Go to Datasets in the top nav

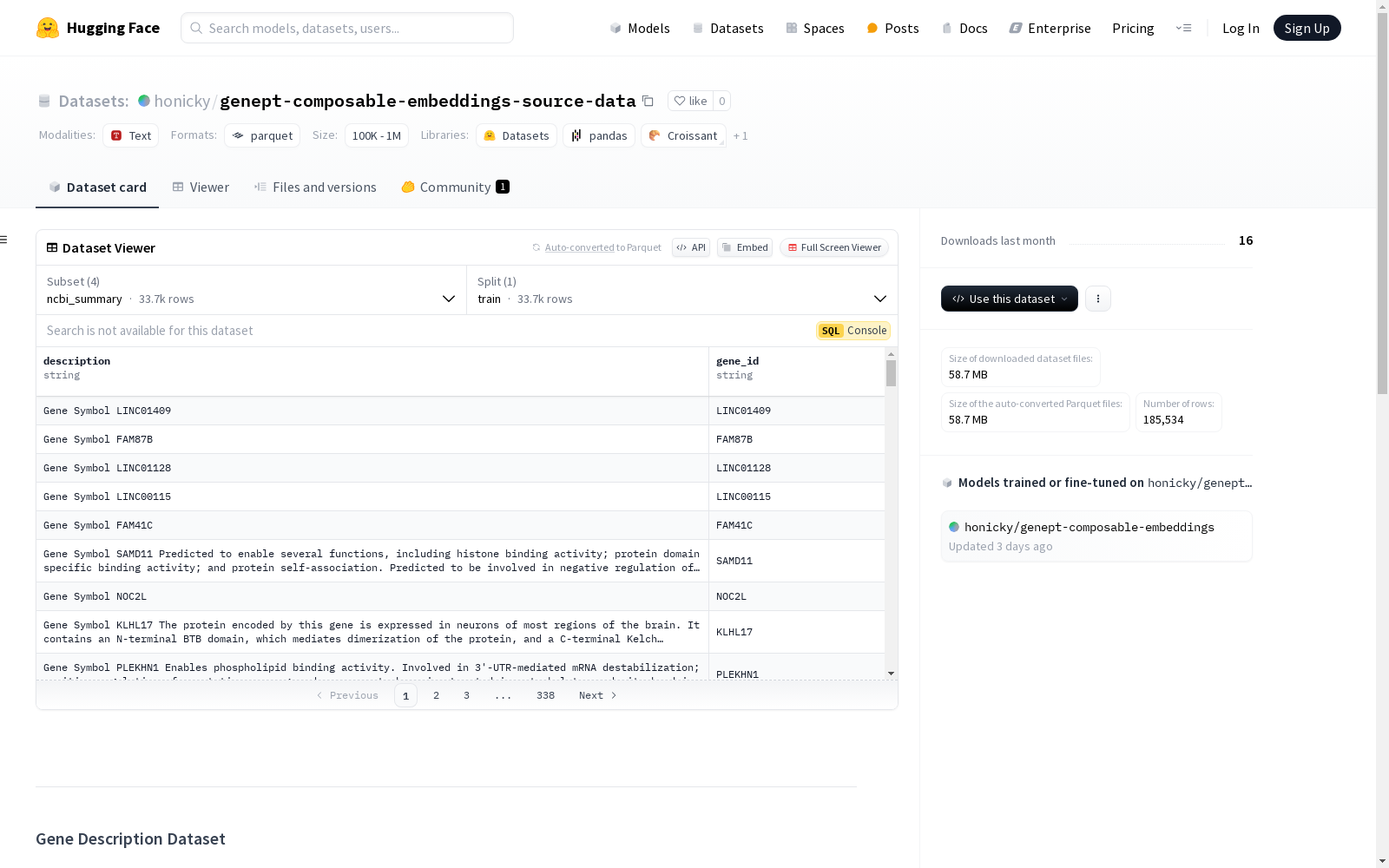click(727, 28)
